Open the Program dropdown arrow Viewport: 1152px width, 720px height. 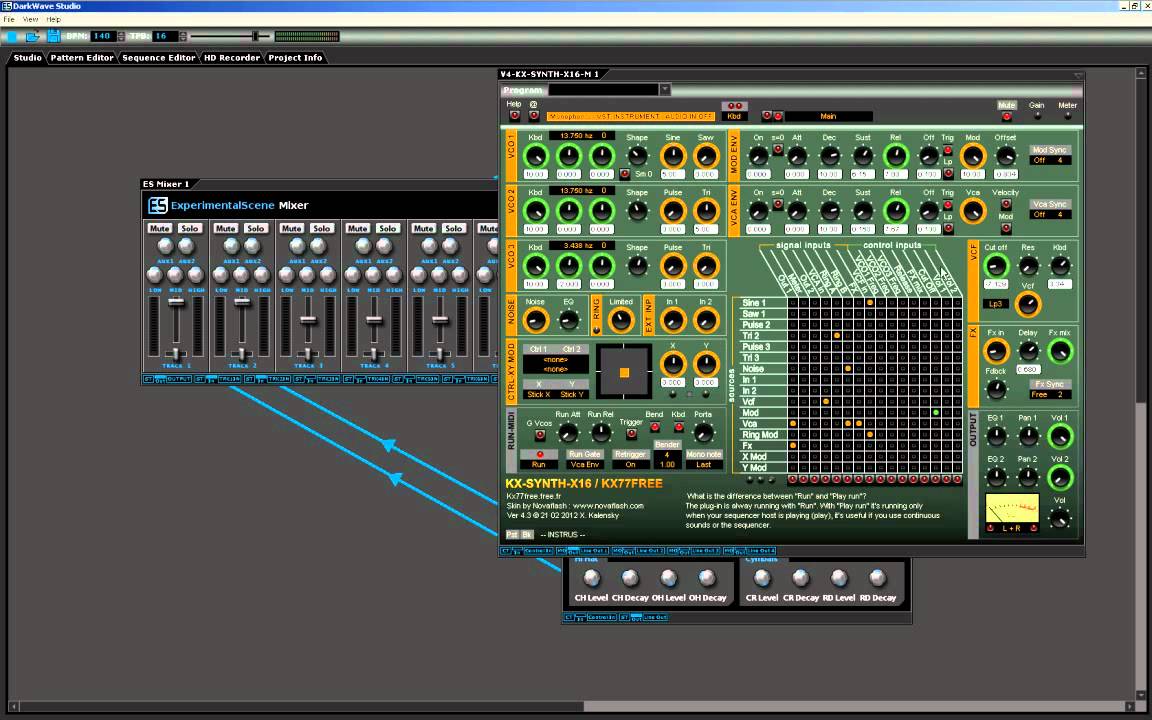pyautogui.click(x=664, y=90)
